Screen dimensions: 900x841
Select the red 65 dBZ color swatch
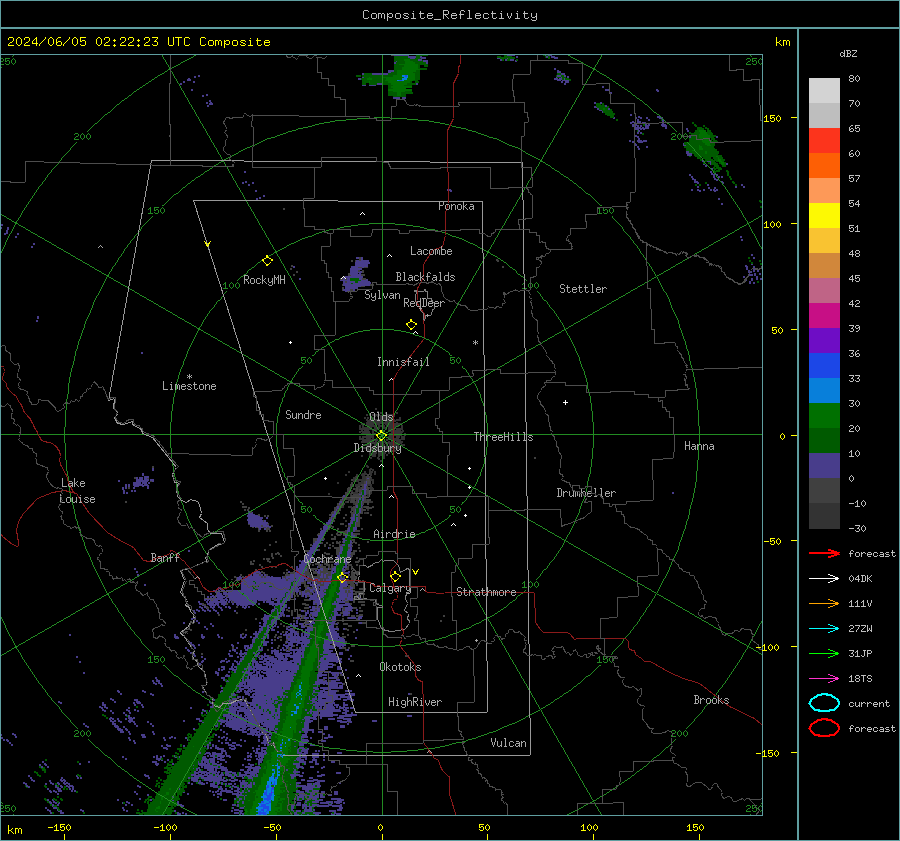coord(824,140)
